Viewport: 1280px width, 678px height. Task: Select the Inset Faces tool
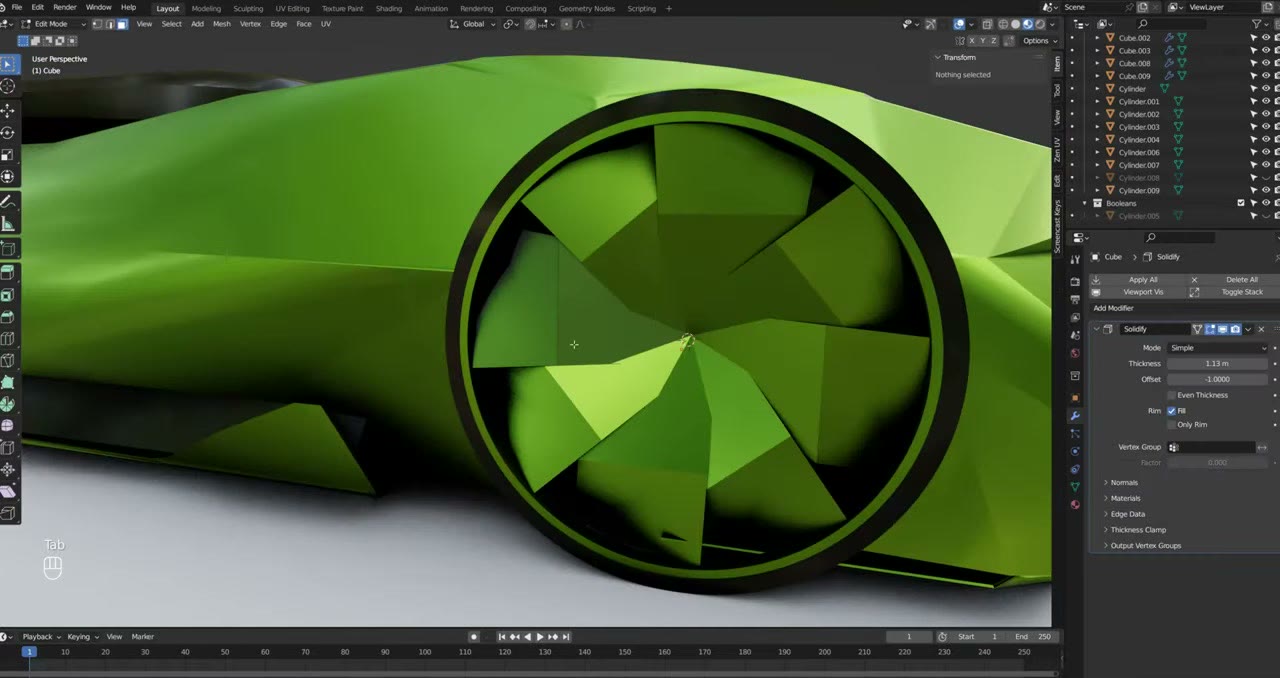[8, 295]
